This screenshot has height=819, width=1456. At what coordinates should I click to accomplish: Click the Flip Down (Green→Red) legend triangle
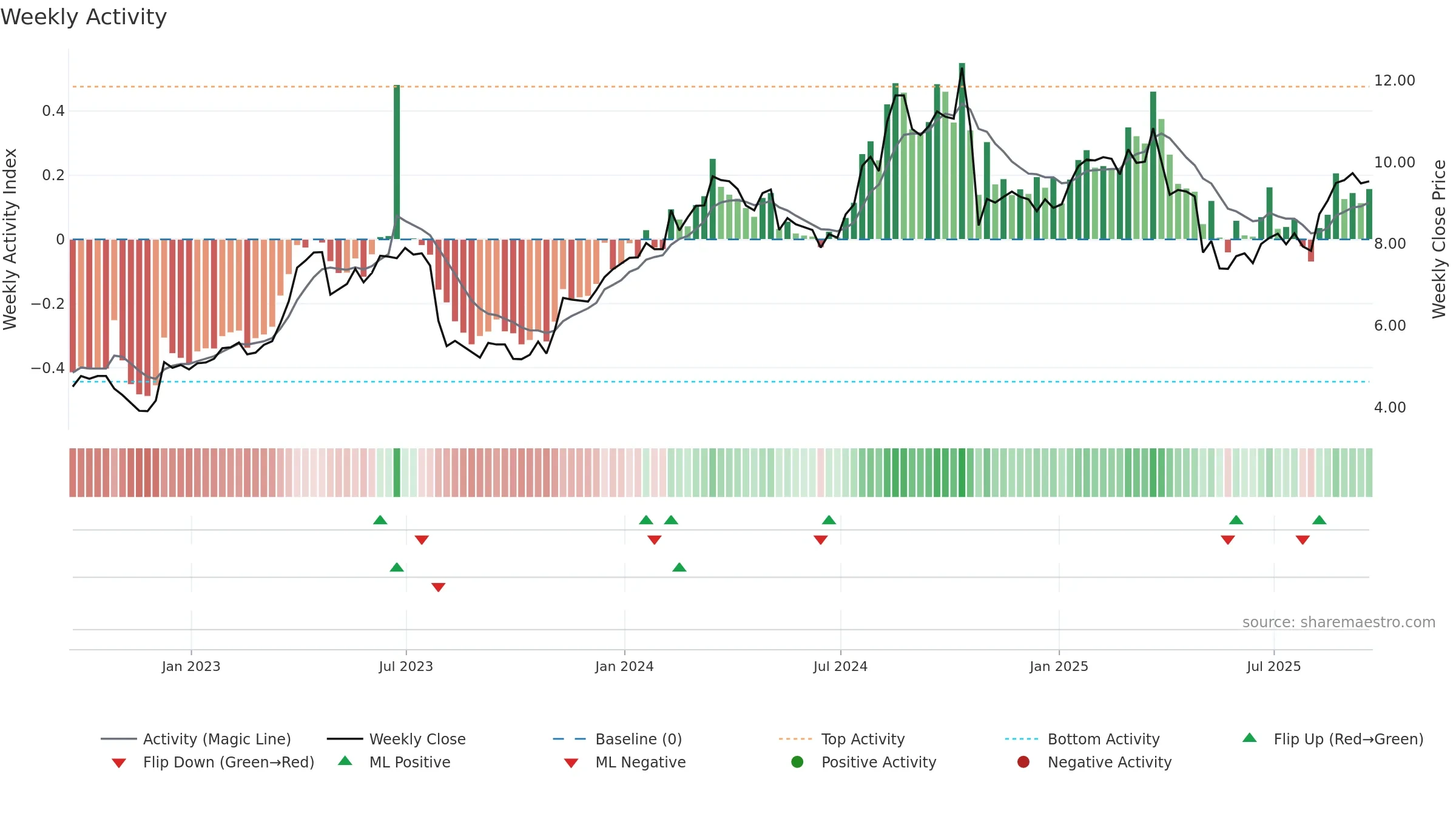pos(119,763)
